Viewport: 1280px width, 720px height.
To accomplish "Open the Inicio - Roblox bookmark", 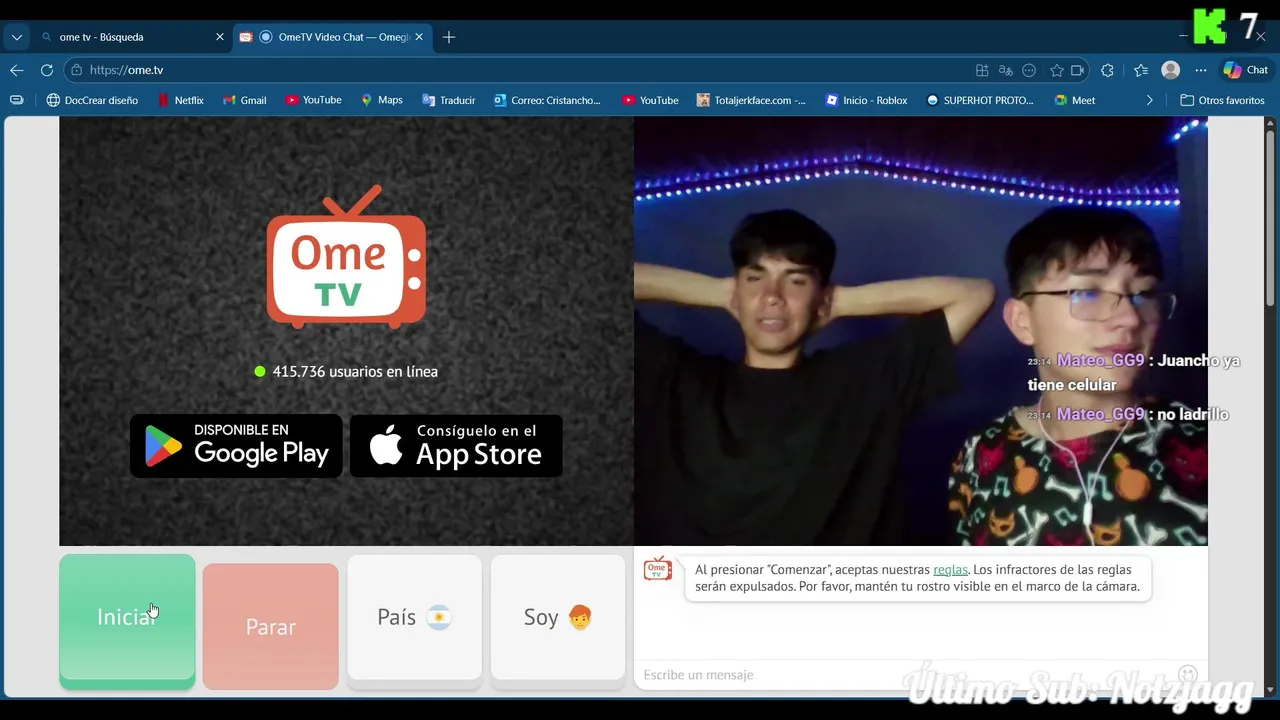I will (x=866, y=100).
